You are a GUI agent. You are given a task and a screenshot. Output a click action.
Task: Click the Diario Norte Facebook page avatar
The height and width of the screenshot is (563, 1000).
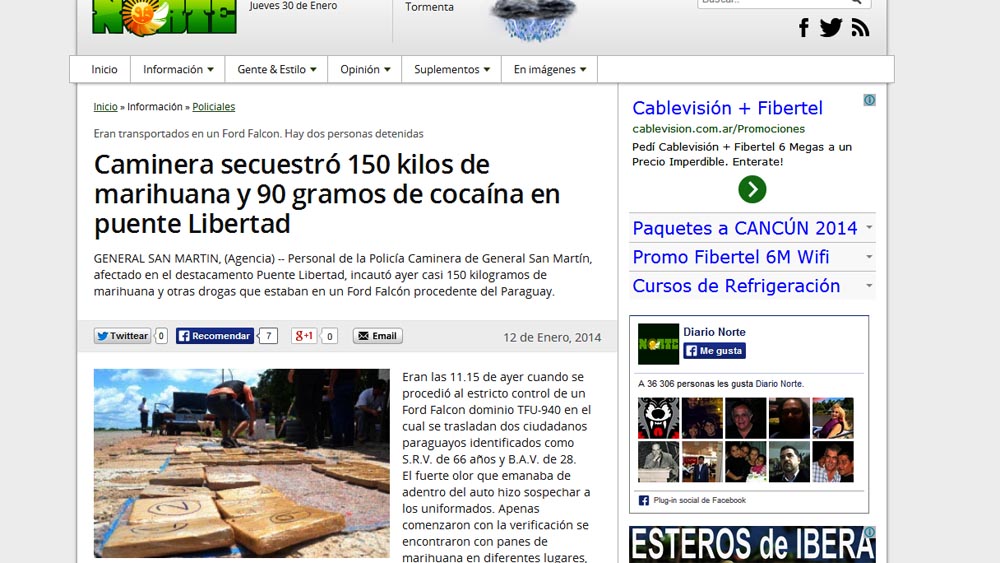658,344
